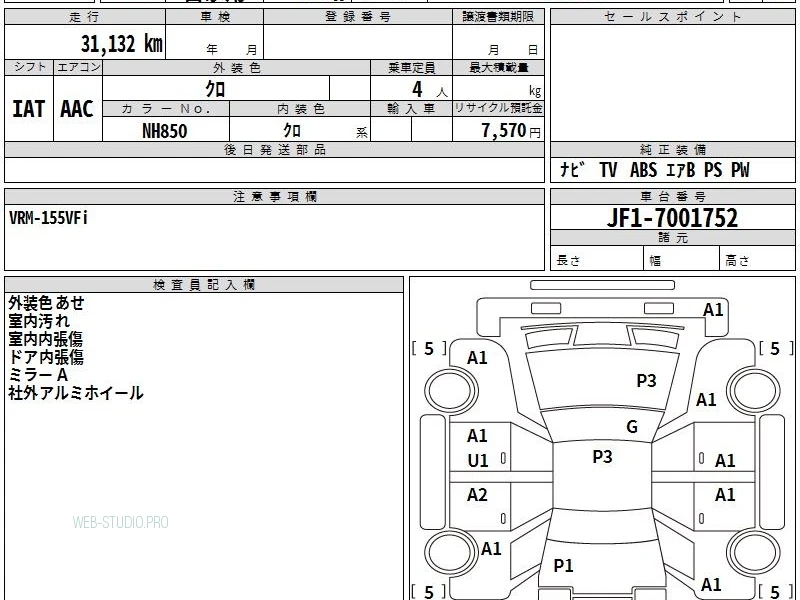Image resolution: width=800 pixels, height=600 pixels.
Task: Click the P1 mark on the car diagram
Action: tap(563, 565)
